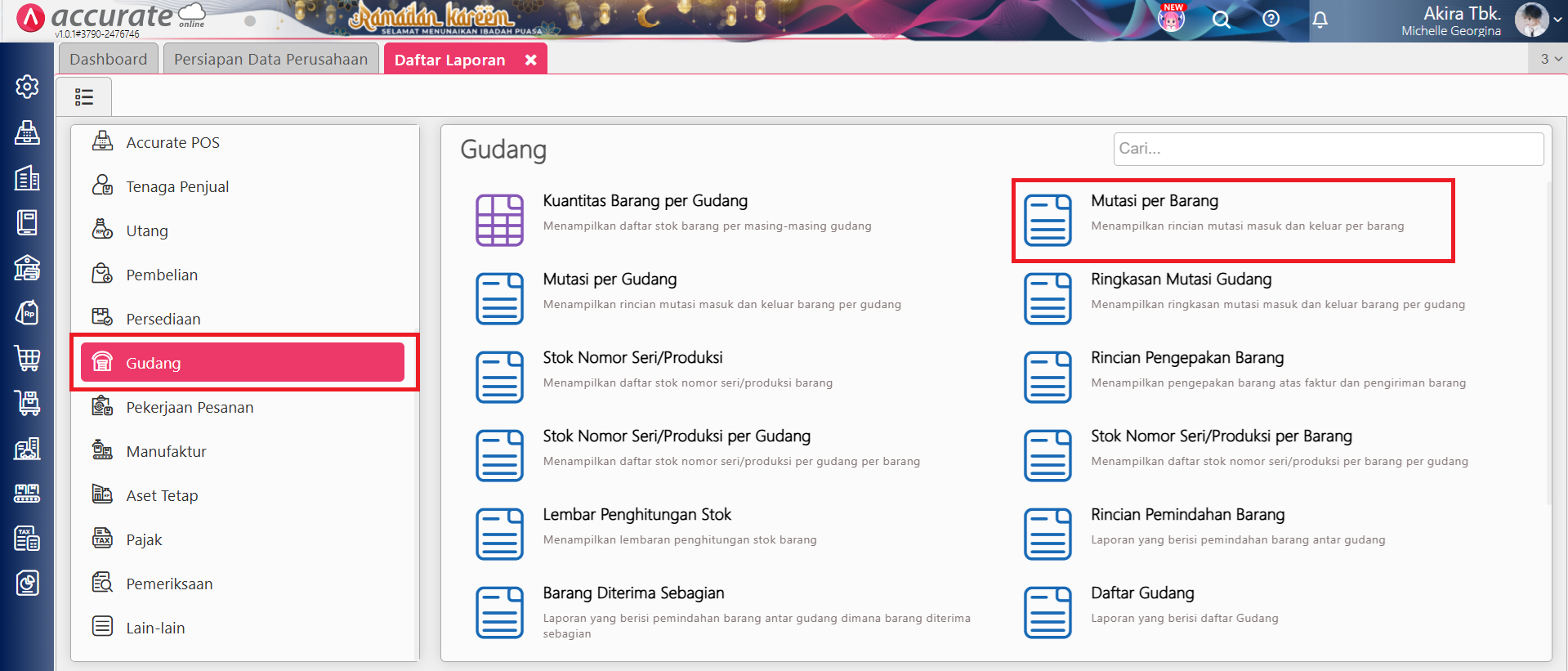Open user profile avatar menu
The width and height of the screenshot is (1568, 671).
(1530, 20)
